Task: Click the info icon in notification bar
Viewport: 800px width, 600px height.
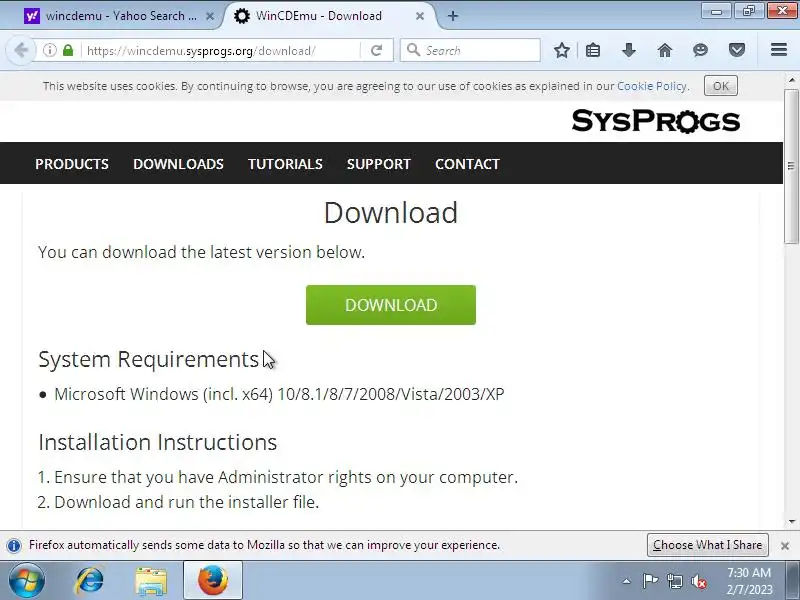Action: (14, 545)
